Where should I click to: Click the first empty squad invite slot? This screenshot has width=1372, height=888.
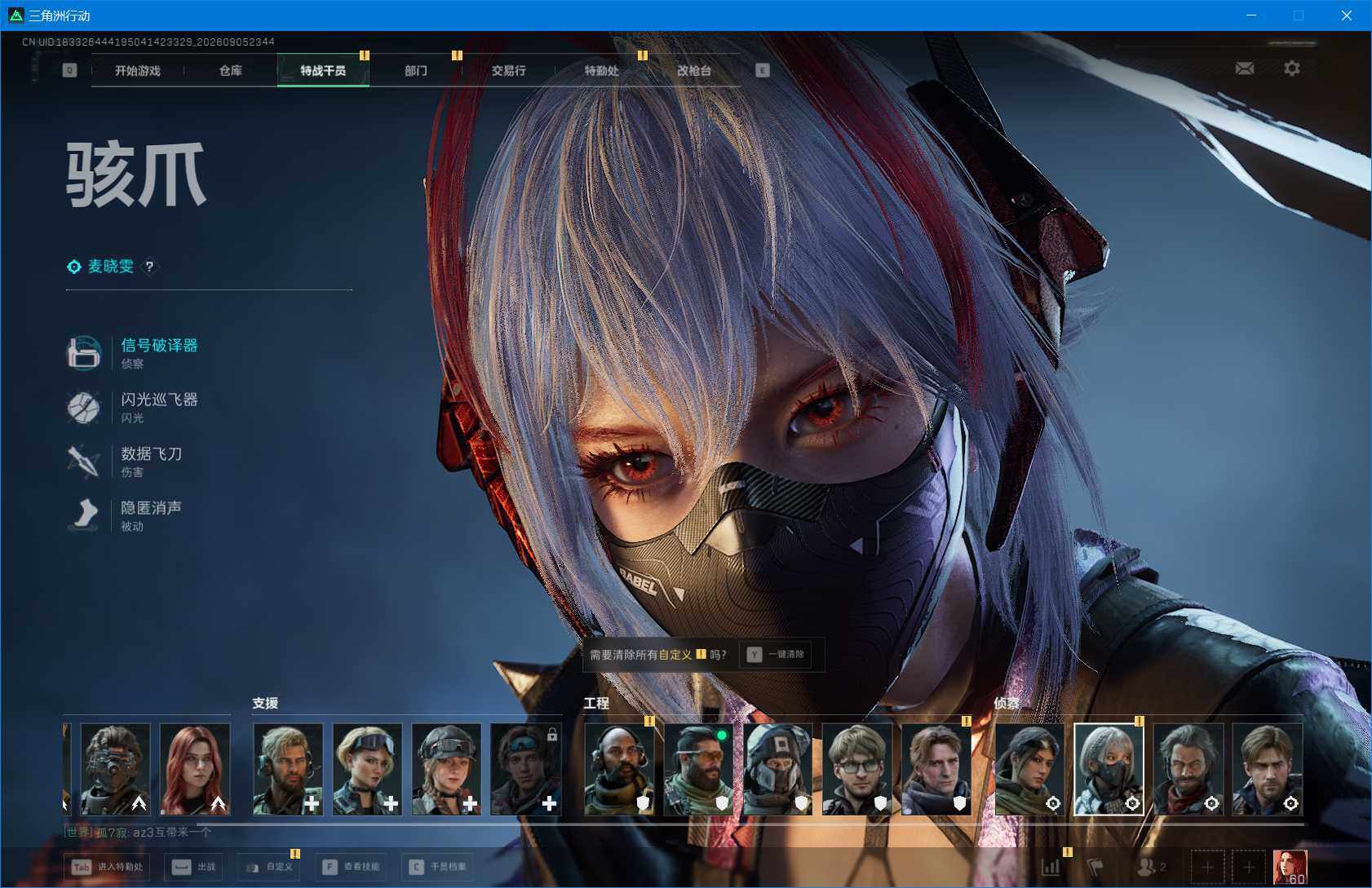pos(1208,867)
